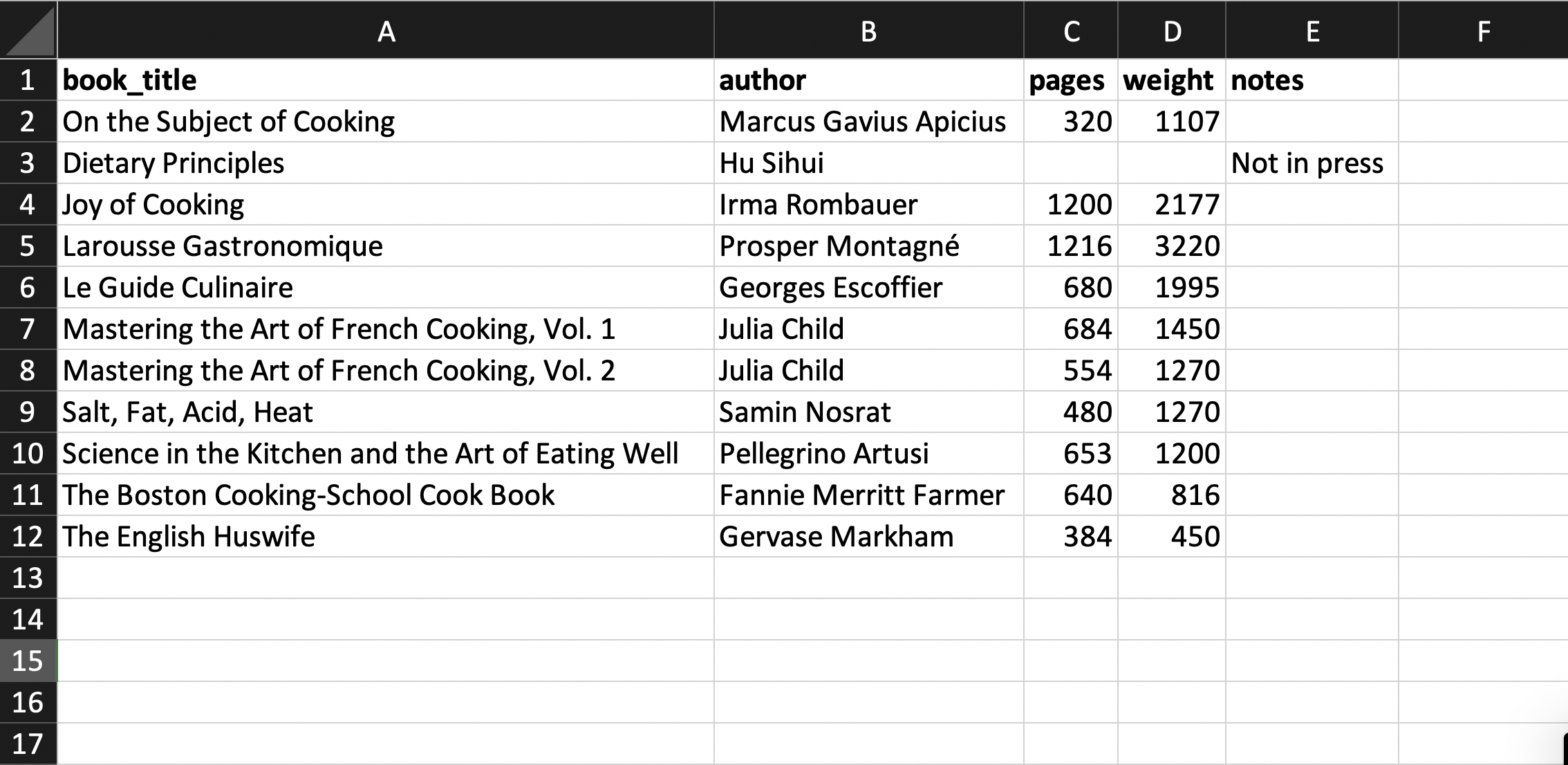Select the Julia Child cell for Vol. 1
Viewport: 1568px width, 765px height.
click(x=868, y=329)
